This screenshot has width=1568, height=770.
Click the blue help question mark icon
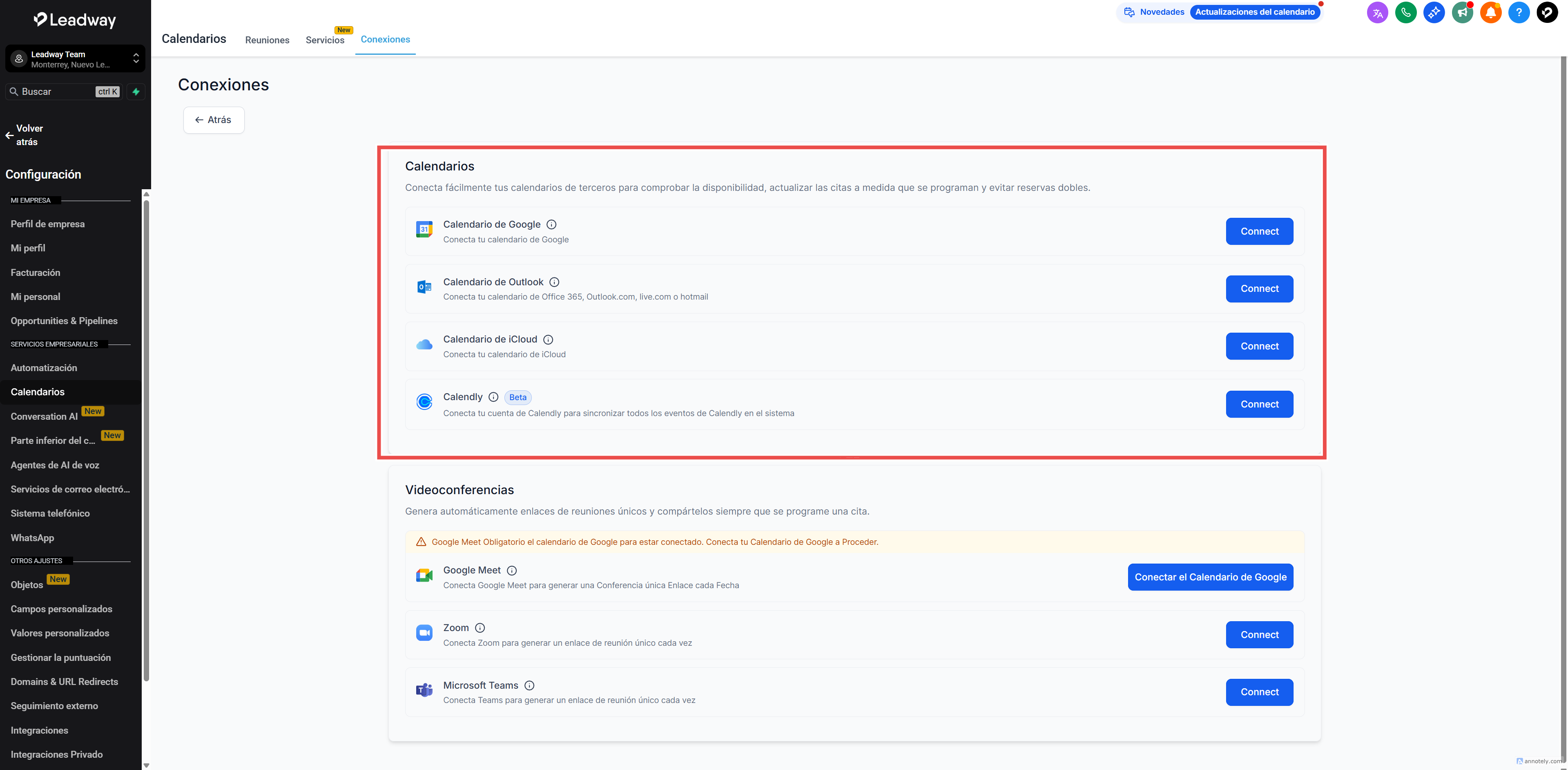[x=1519, y=12]
